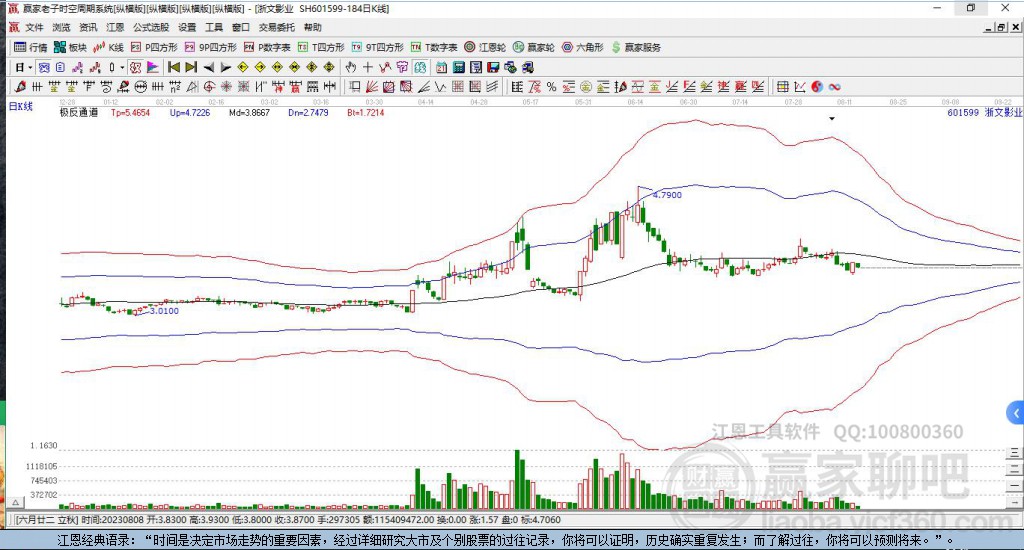Click the yellow diamond right-arrow icon
The image size is (1024, 550).
[x=260, y=67]
